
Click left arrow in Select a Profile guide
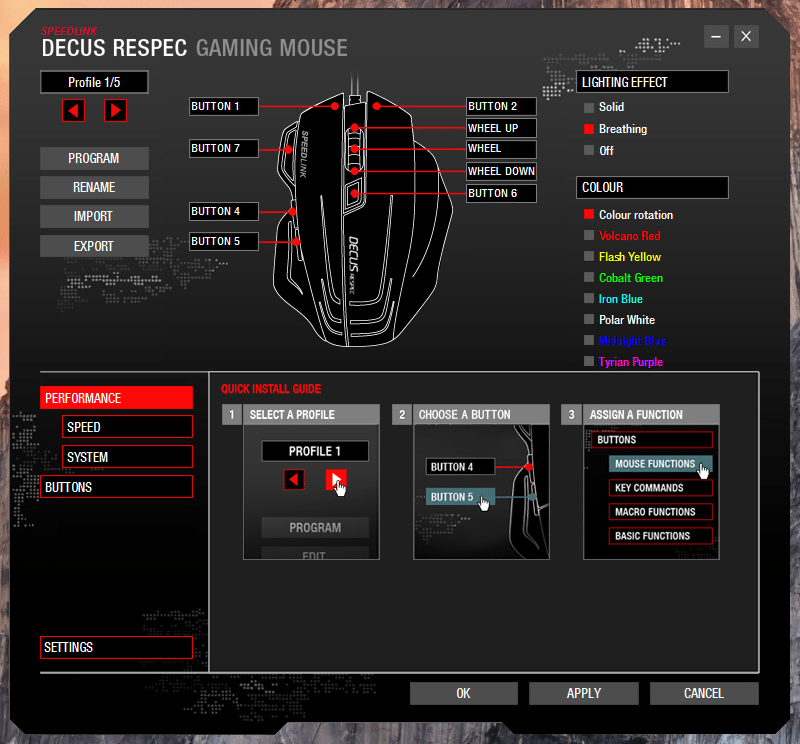tap(294, 480)
